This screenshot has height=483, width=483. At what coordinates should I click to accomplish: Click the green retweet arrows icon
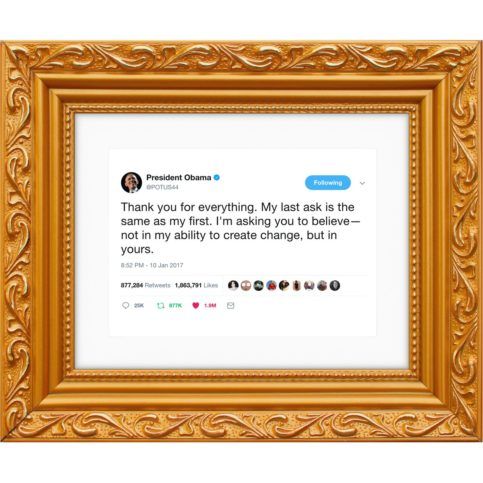point(161,305)
